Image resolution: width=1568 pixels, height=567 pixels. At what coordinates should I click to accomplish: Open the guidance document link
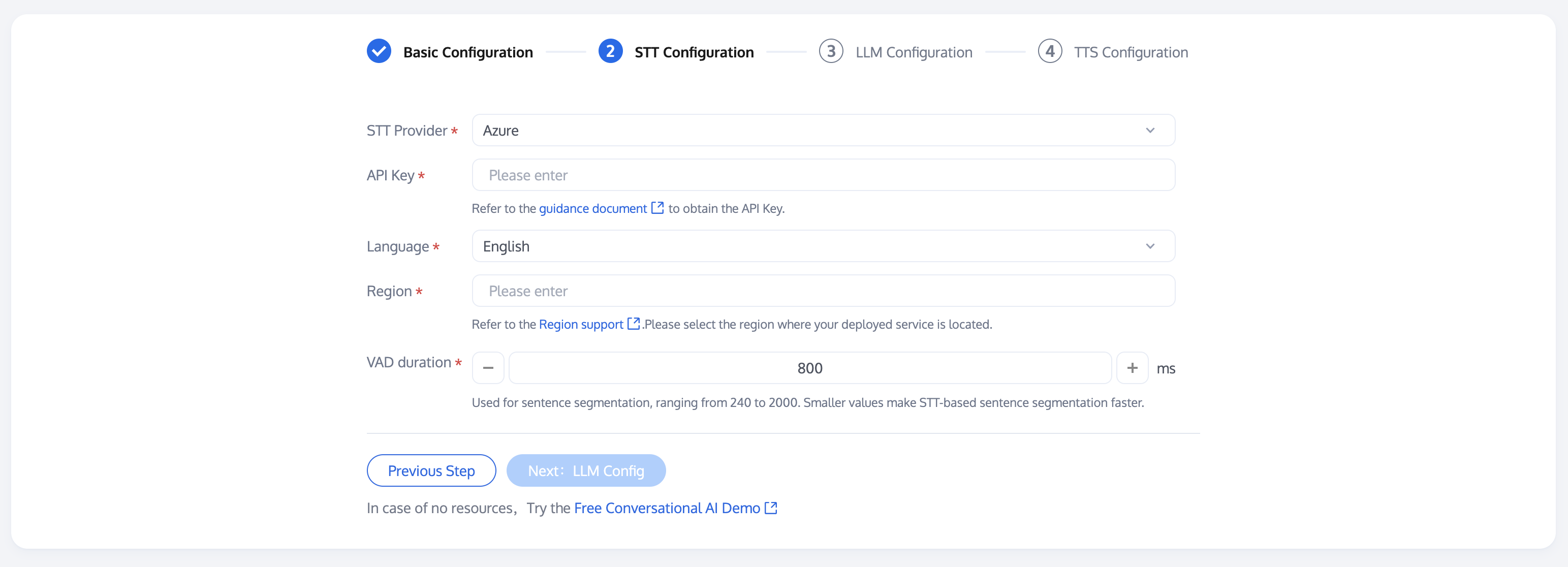592,209
